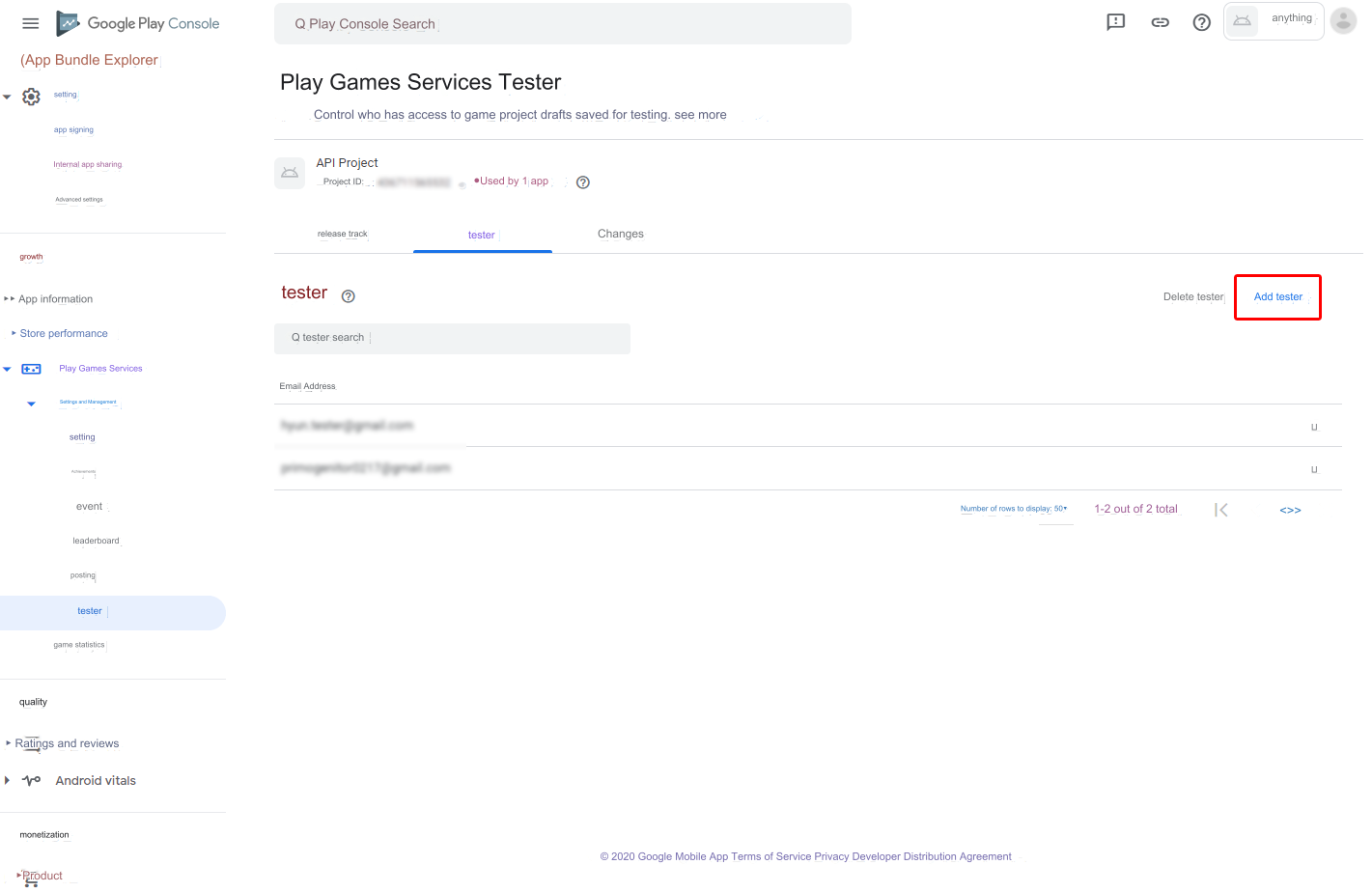The width and height of the screenshot is (1372, 893).
Task: Switch to the release track tab
Action: pos(343,234)
